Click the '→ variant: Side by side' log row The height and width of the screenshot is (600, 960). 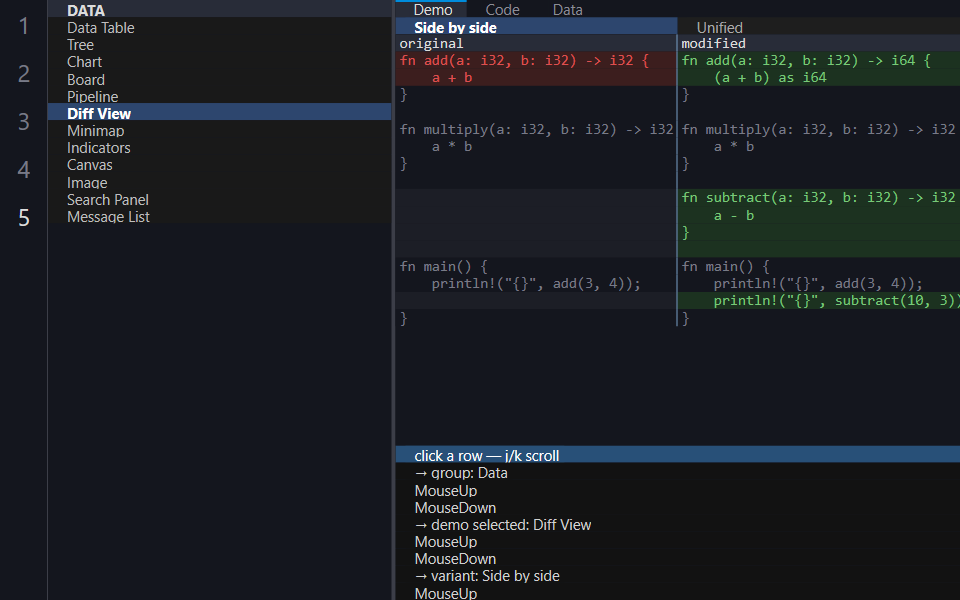coord(678,576)
